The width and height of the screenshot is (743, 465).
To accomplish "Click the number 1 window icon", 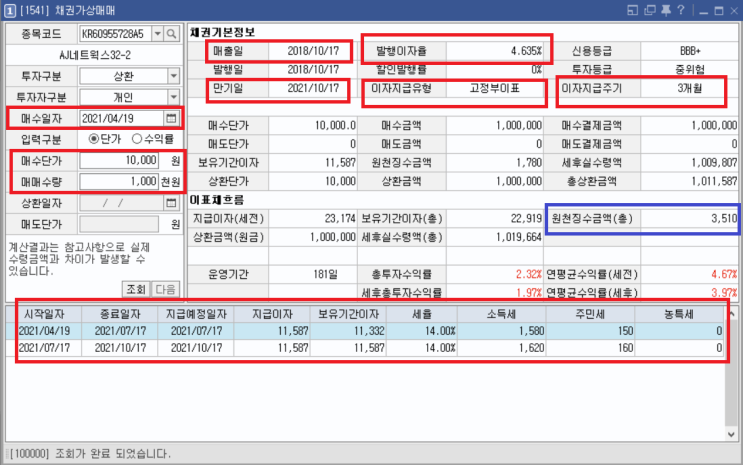I will 9,10.
